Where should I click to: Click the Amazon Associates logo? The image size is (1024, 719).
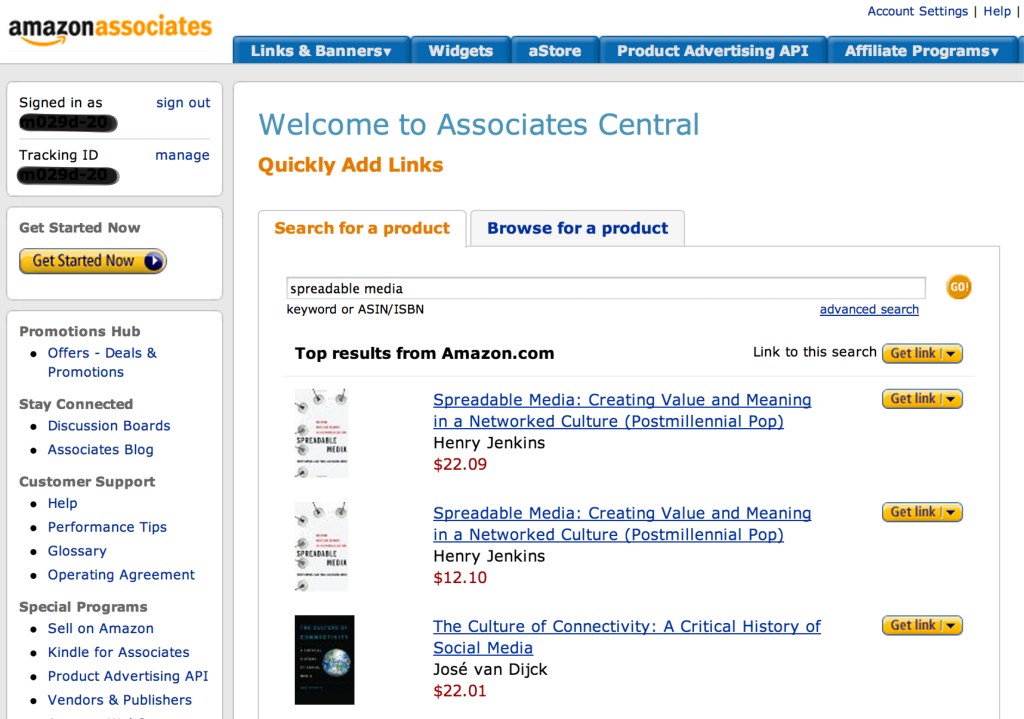tap(110, 28)
